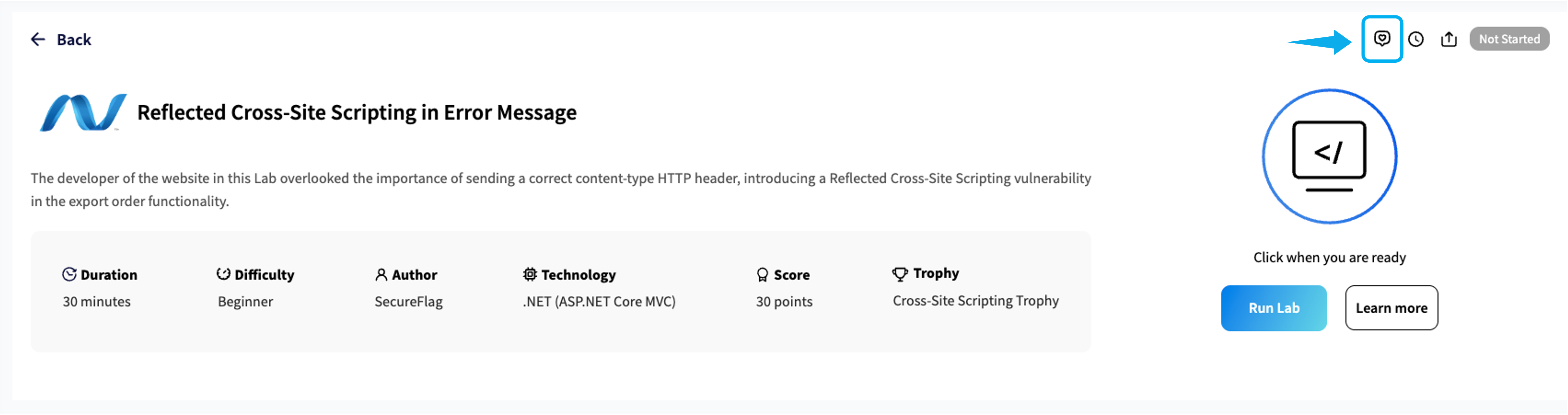
Task: Click the .NET (ASP.NET Core MVC) technology value
Action: coord(599,301)
